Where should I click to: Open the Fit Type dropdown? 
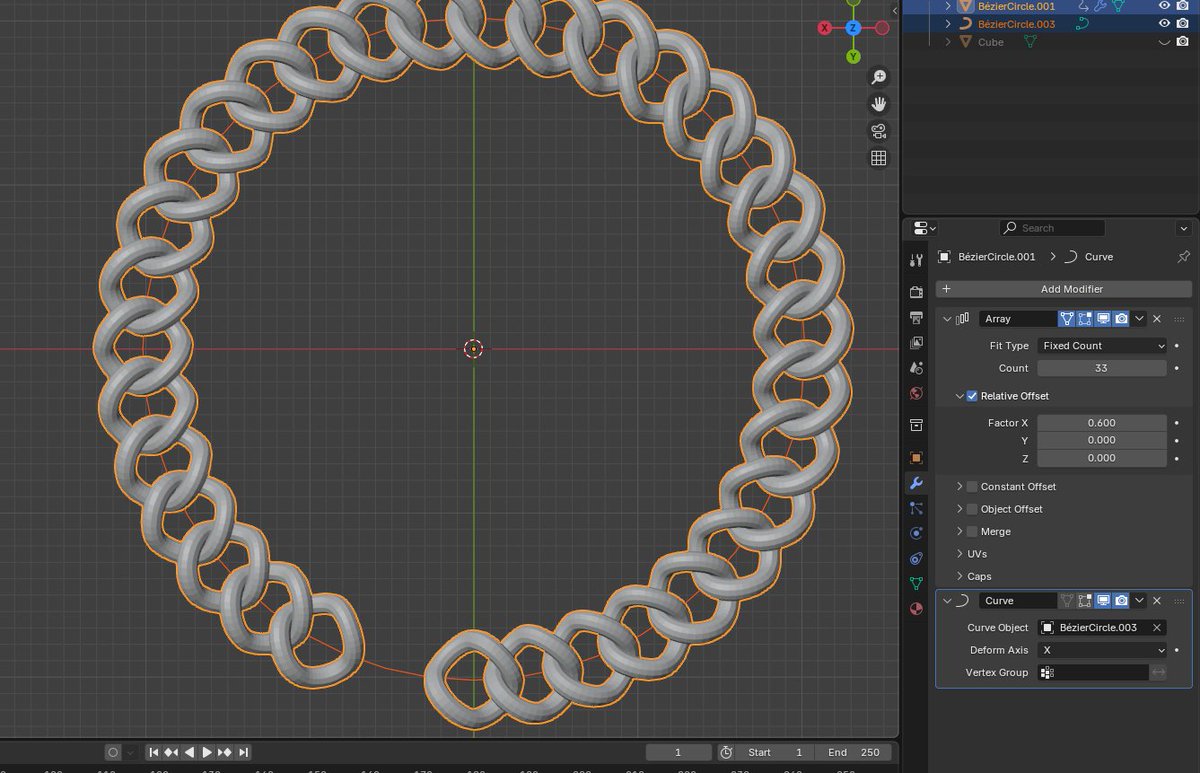click(x=1102, y=346)
